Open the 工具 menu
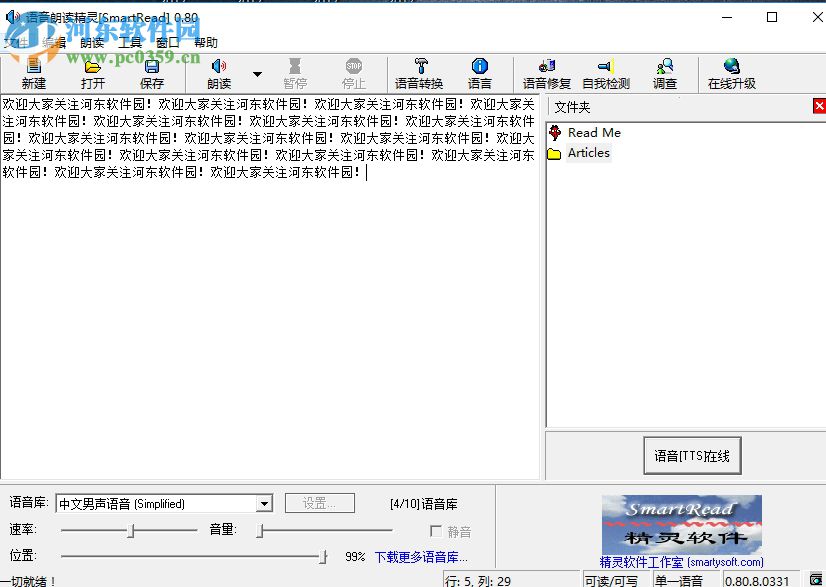826x587 pixels. tap(129, 42)
